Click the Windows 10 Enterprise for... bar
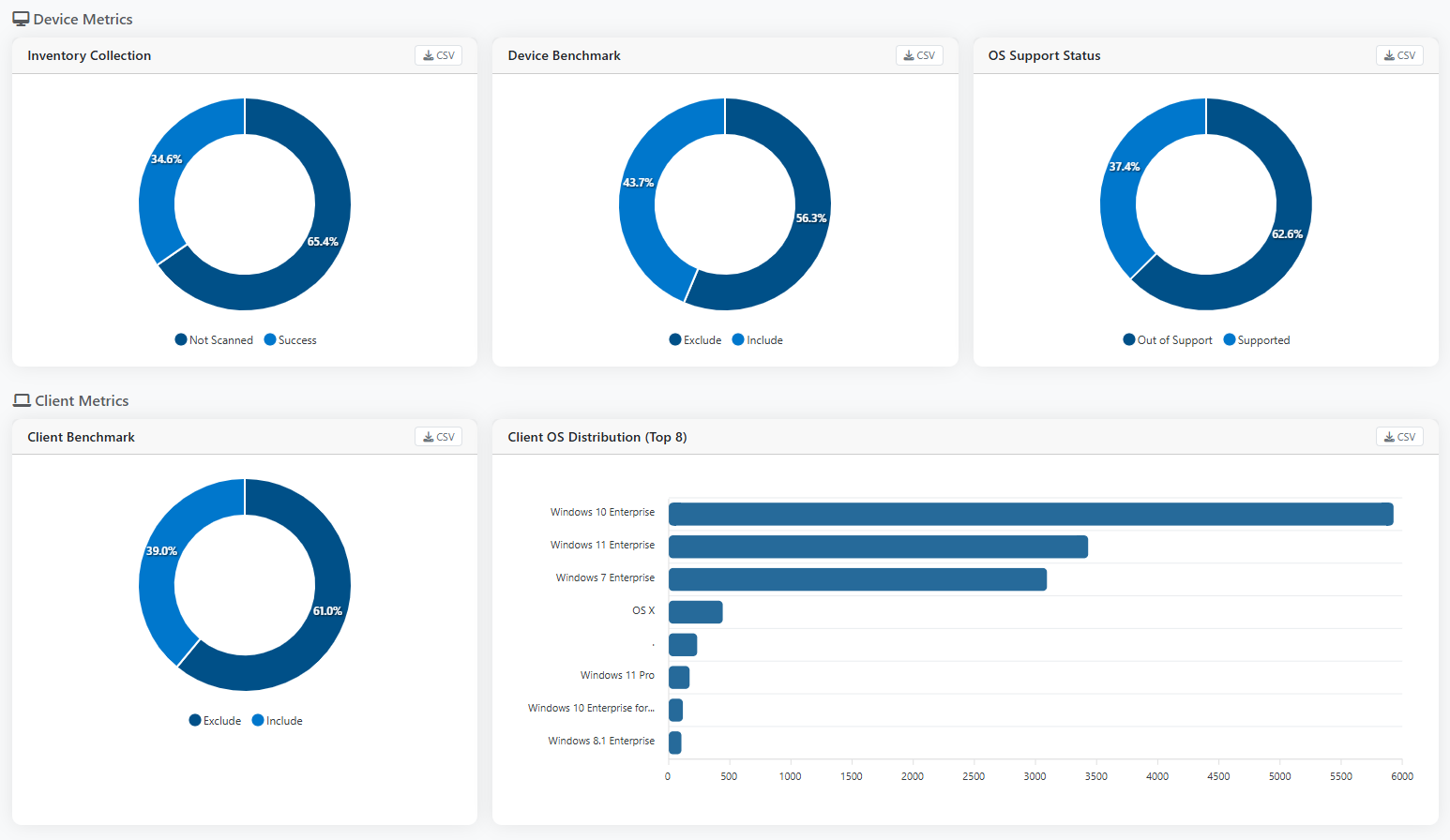Screen dimensions: 1450x840 click(675, 710)
